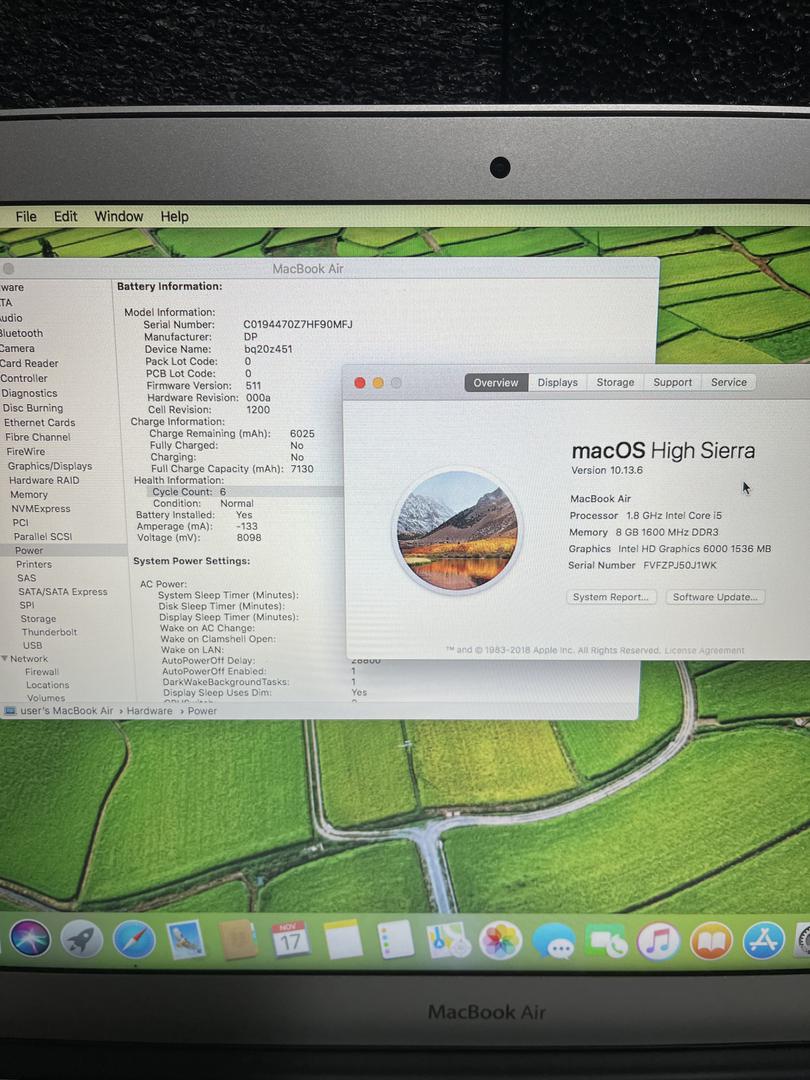Select PCI in sidebar
810x1080 pixels.
(x=21, y=523)
